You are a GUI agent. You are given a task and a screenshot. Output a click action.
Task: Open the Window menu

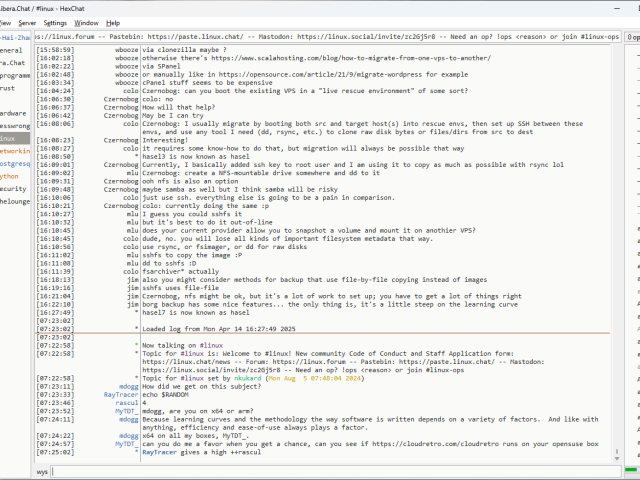(x=87, y=22)
